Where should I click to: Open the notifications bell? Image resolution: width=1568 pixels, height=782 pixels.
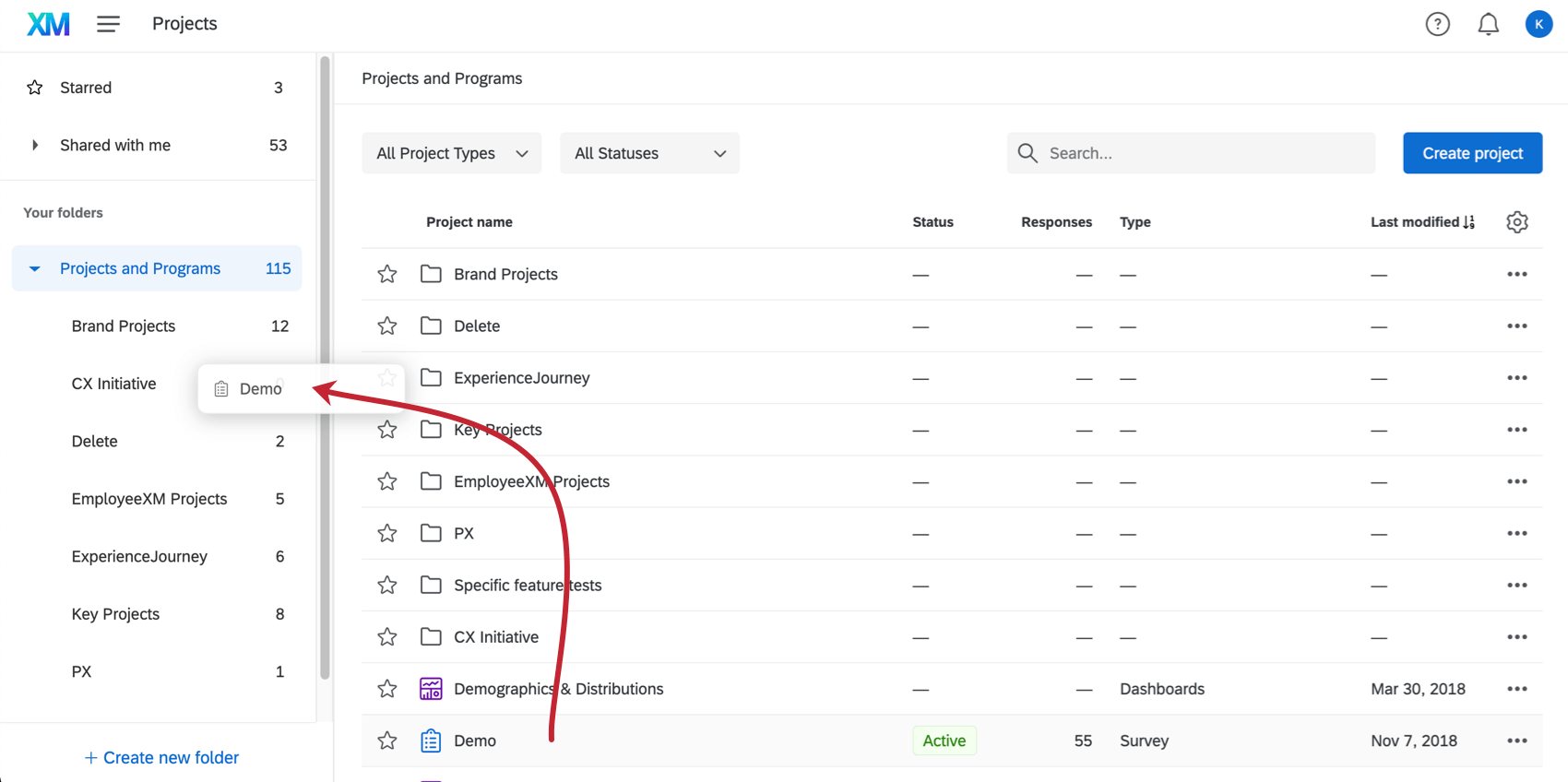[1488, 24]
